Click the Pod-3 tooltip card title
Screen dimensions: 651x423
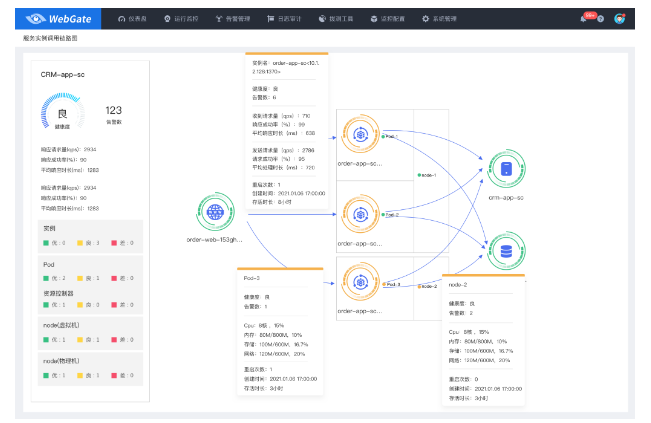click(x=252, y=278)
